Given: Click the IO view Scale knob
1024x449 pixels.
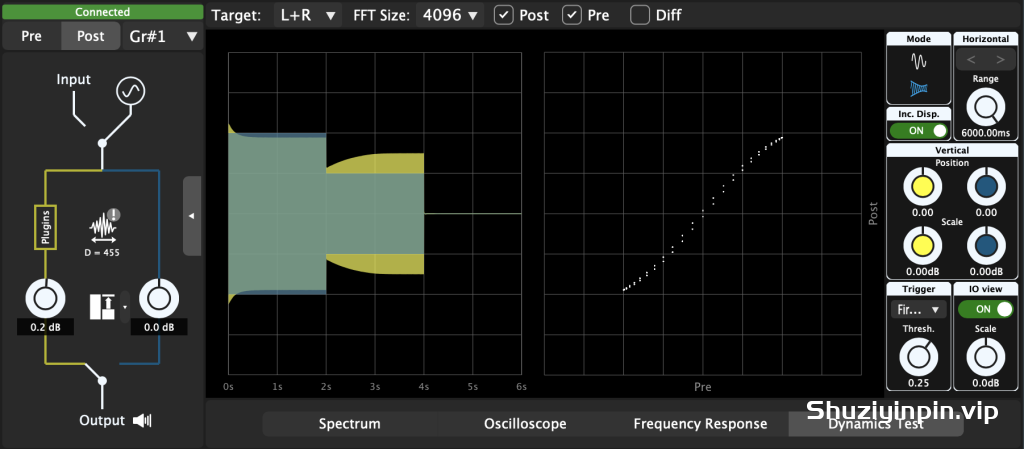Looking at the screenshot, I should 986,358.
